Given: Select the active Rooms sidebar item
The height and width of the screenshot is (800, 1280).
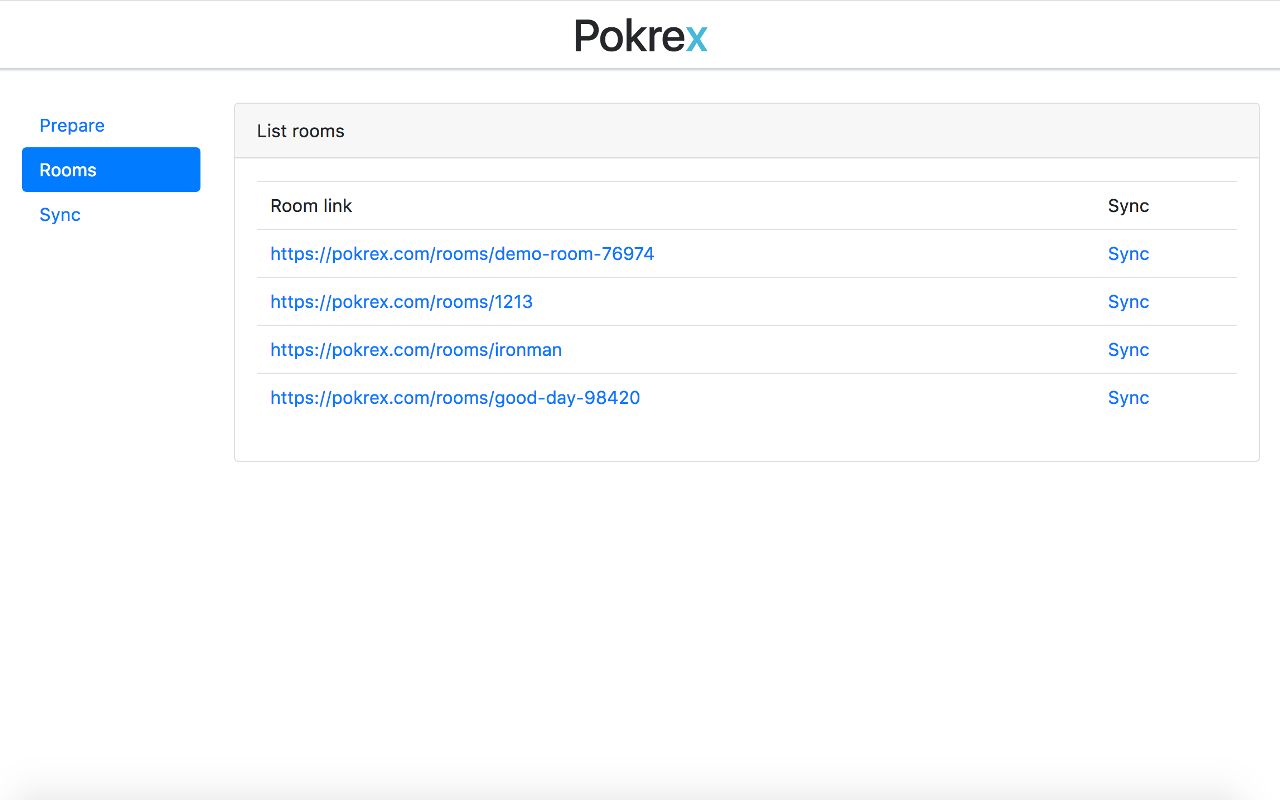Looking at the screenshot, I should coord(111,170).
